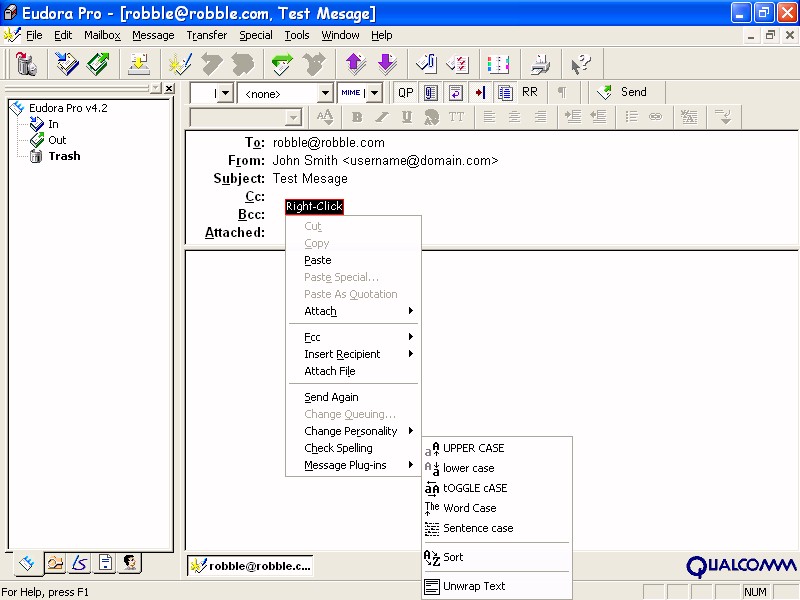Select the Out mailbox in tree
This screenshot has width=800, height=600.
pos(57,140)
